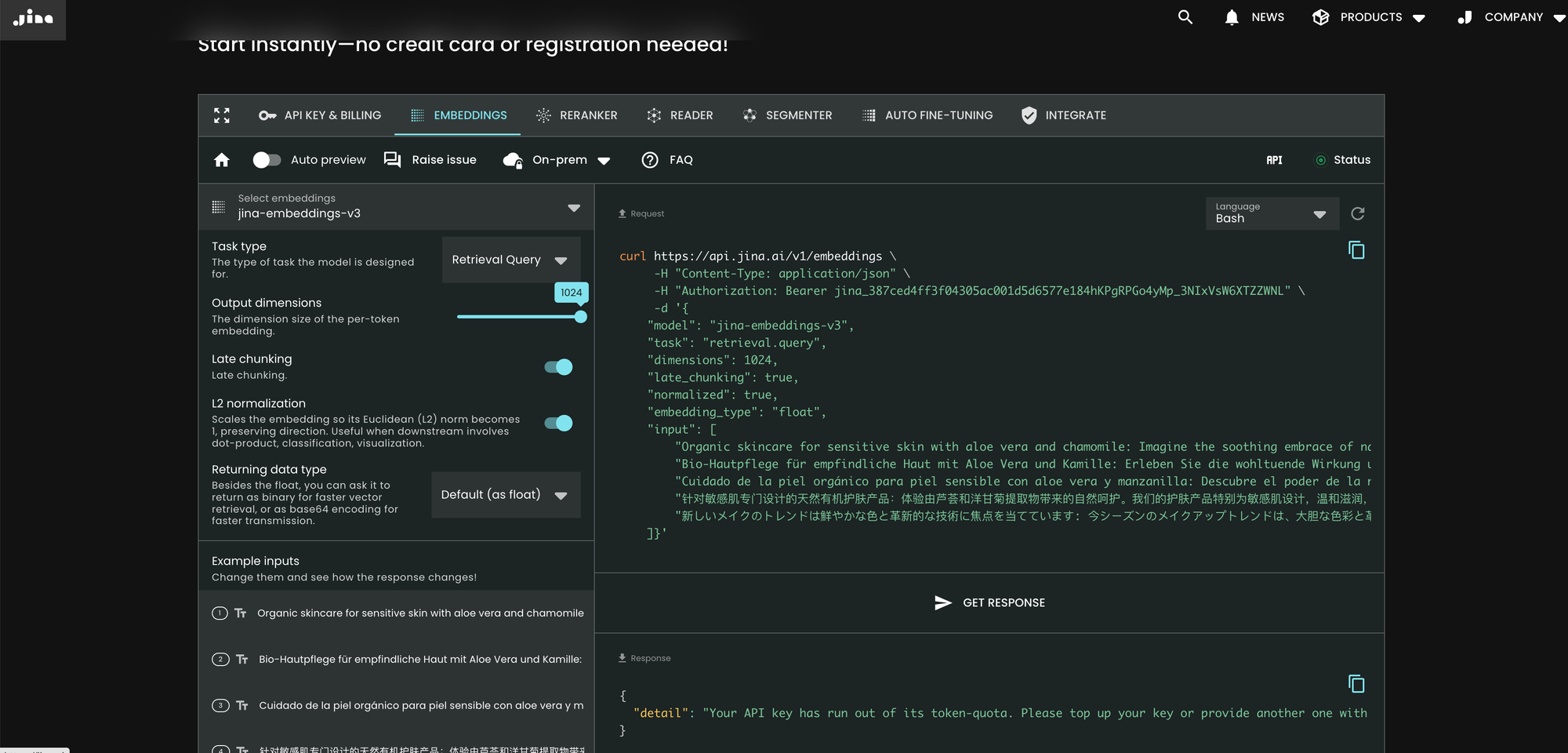Click the FAQ question mark icon

coord(650,160)
